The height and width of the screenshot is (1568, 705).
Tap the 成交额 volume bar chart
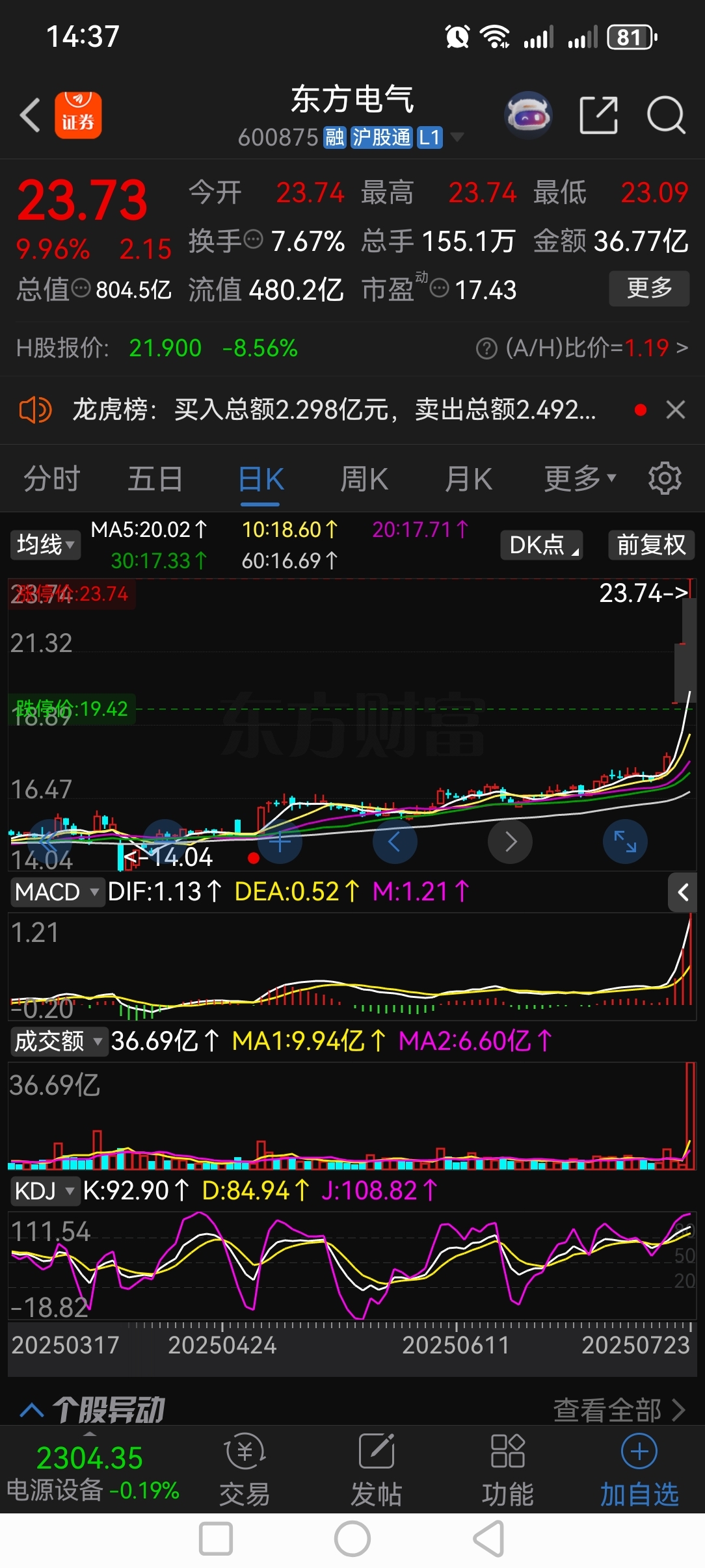[x=352, y=1116]
